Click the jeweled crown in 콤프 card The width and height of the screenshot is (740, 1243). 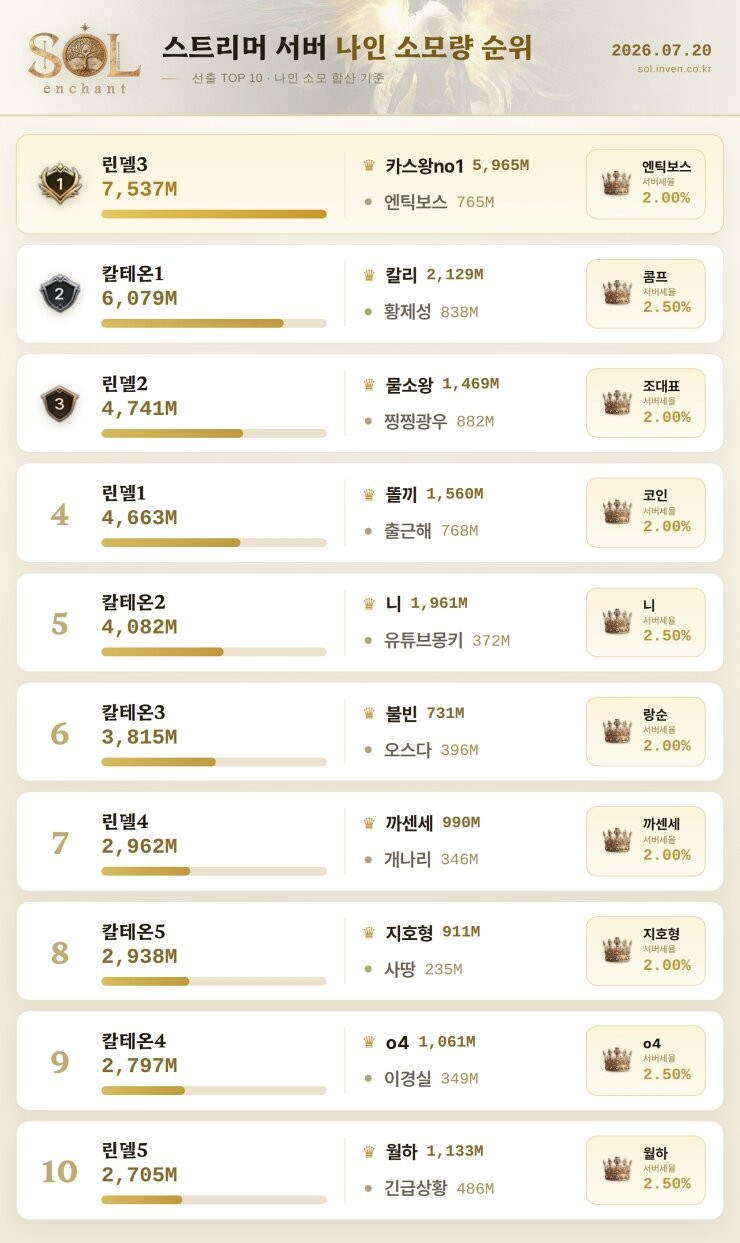click(617, 293)
